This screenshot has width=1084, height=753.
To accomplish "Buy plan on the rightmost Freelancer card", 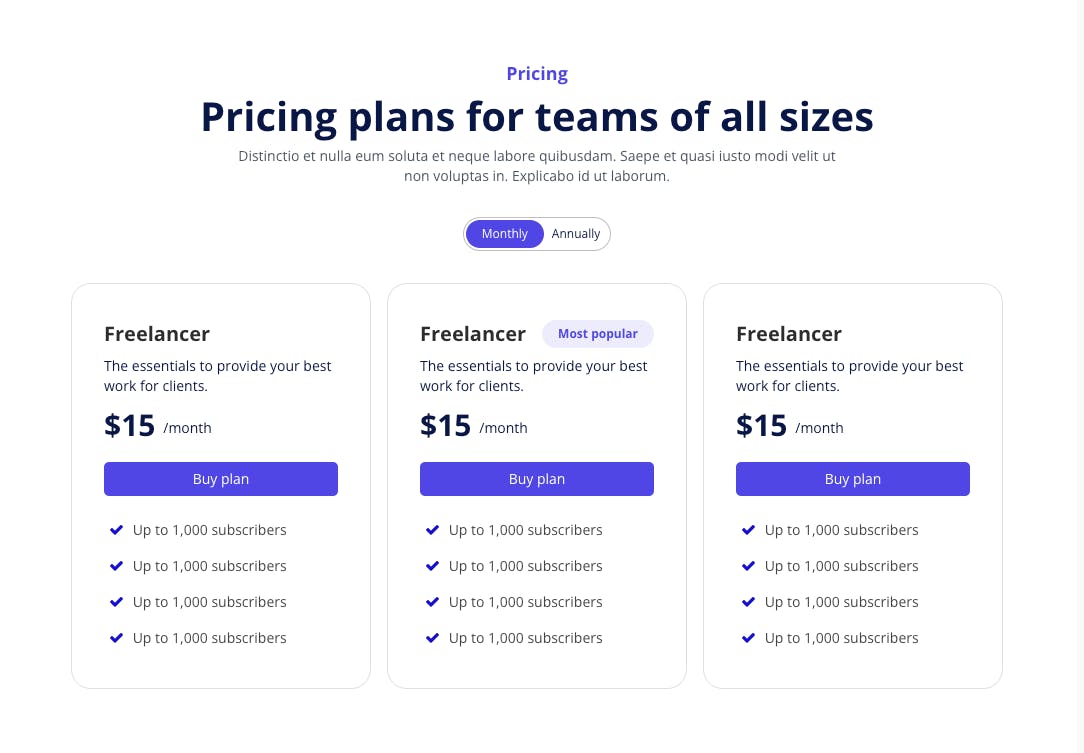I will point(852,479).
